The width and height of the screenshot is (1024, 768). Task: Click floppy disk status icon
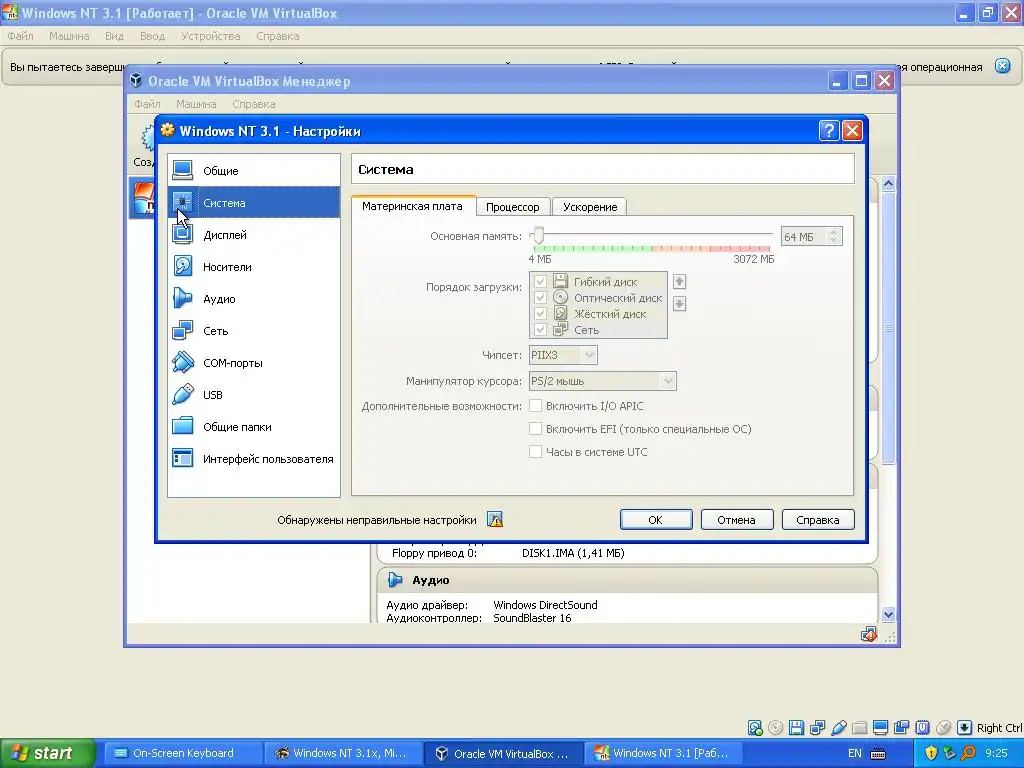pos(796,728)
